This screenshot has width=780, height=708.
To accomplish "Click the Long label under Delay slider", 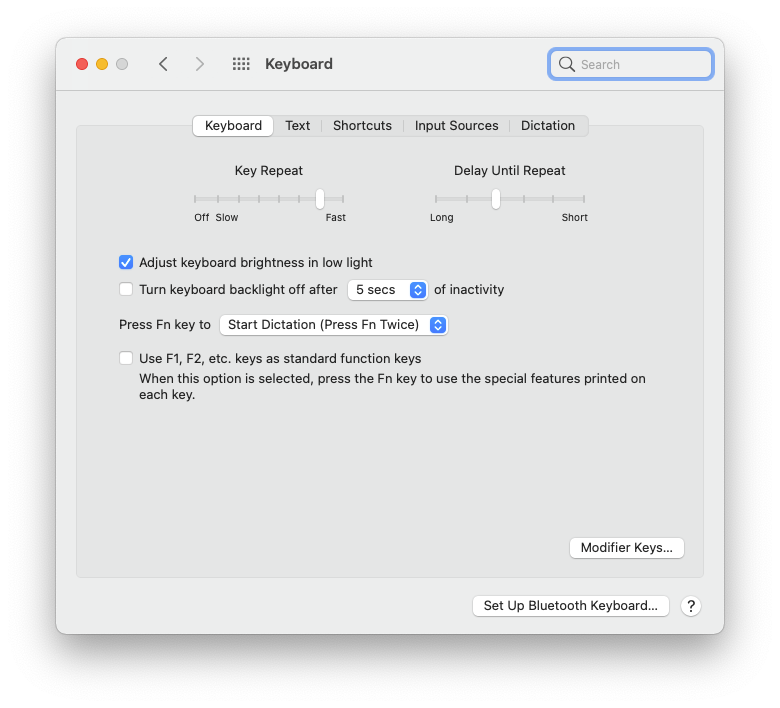I will tap(442, 217).
